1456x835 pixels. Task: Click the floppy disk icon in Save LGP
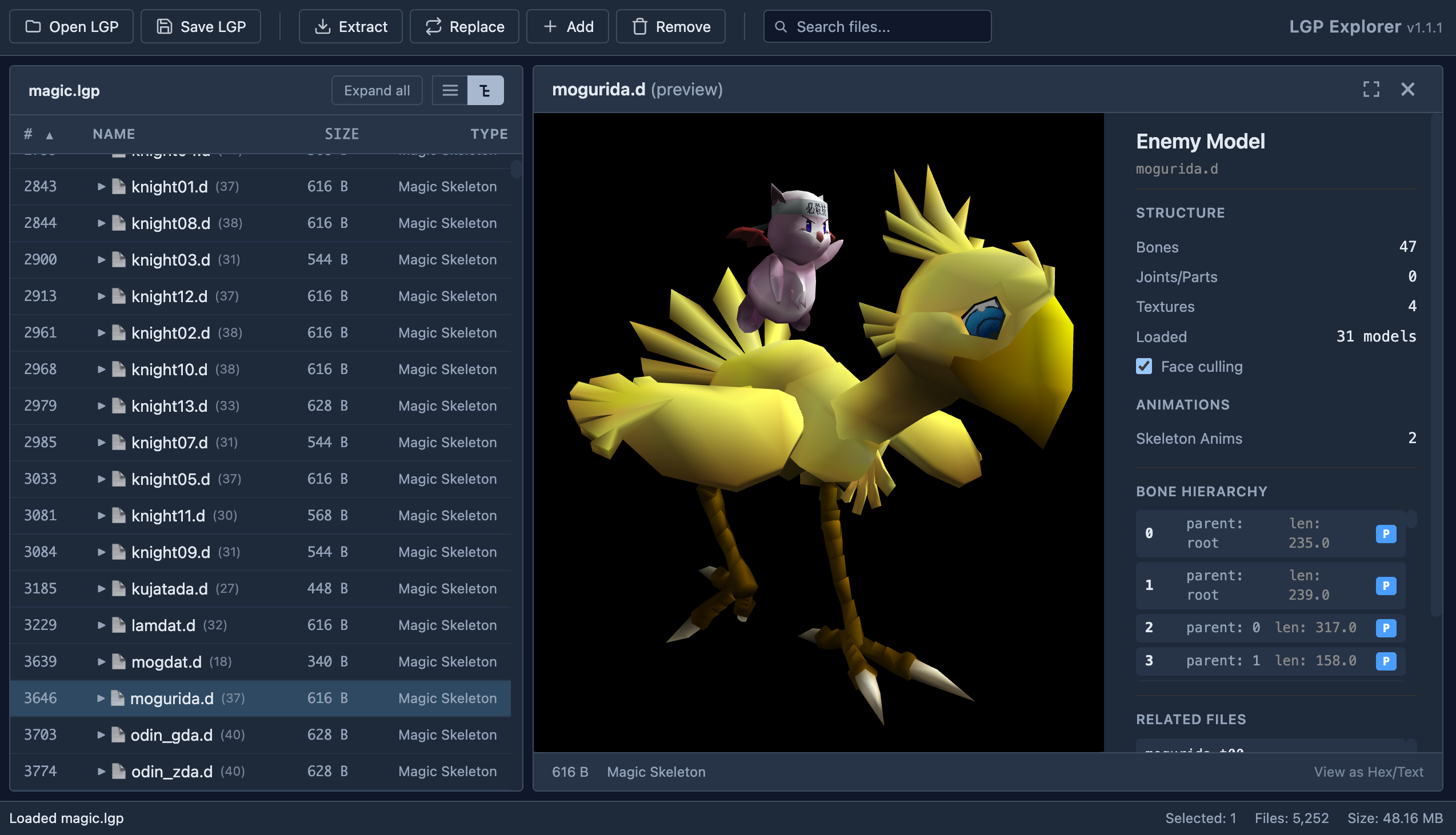click(x=165, y=26)
